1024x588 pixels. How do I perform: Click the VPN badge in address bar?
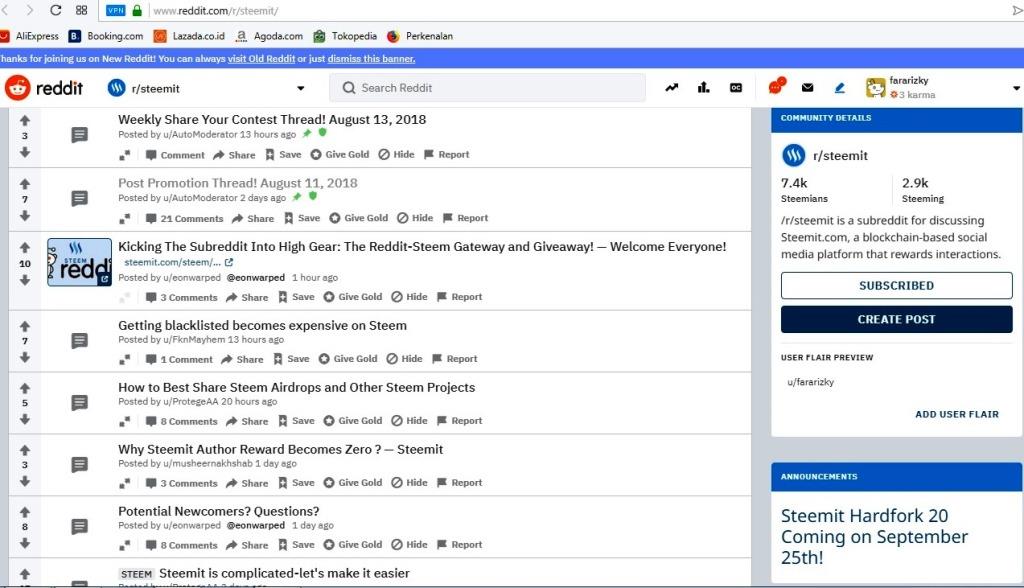(x=116, y=10)
